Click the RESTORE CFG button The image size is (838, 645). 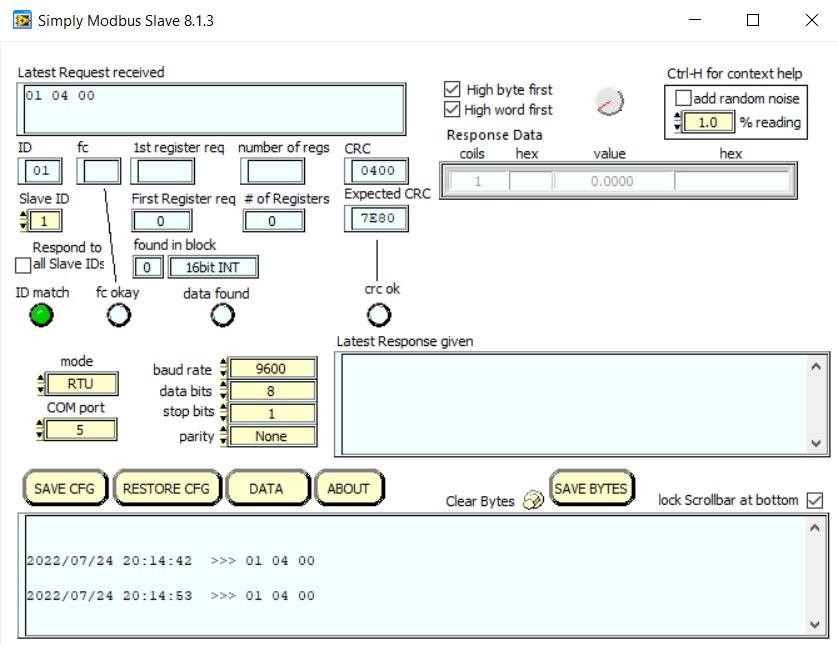167,488
